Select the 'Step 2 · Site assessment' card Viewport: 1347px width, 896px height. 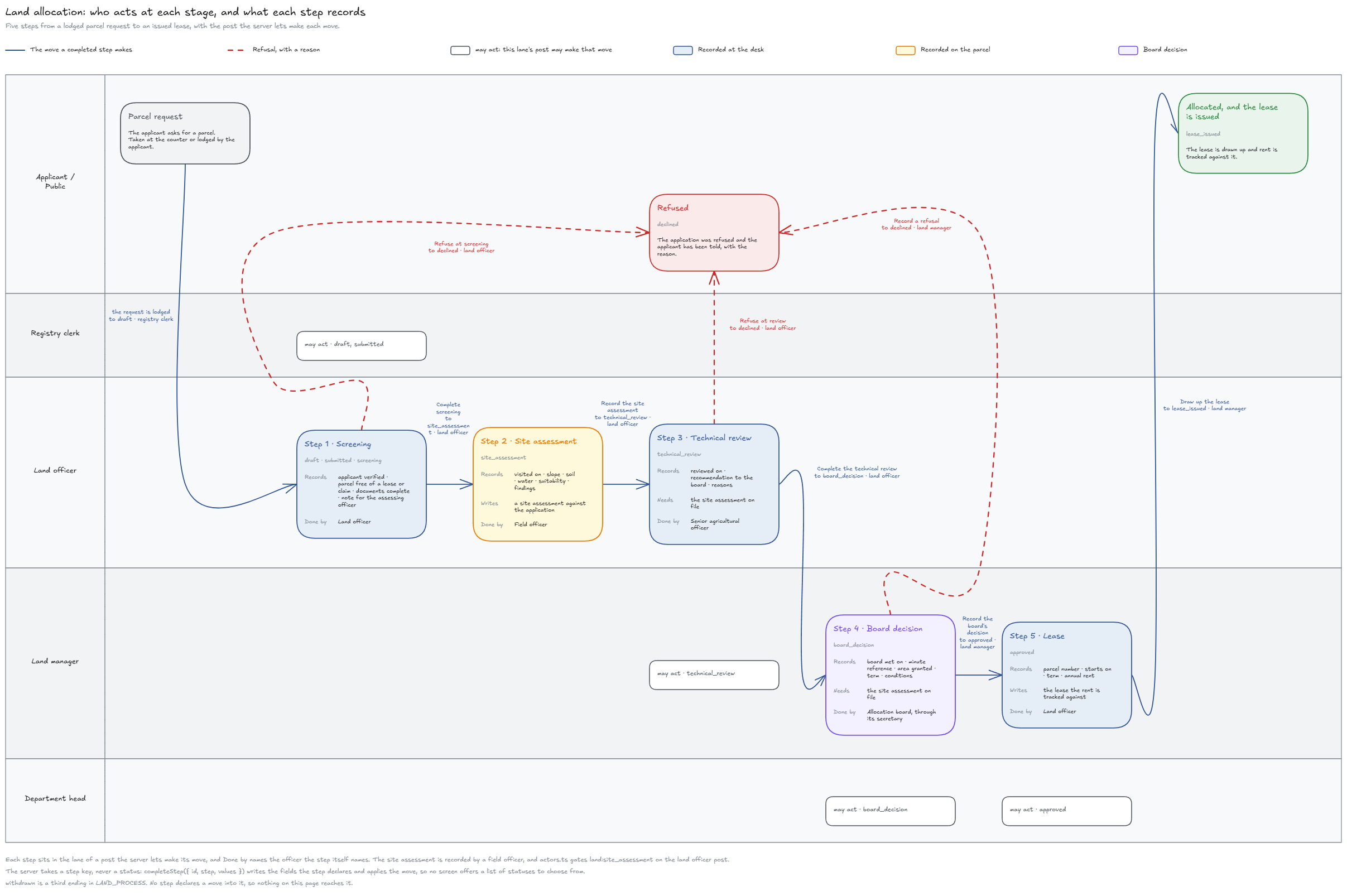538,484
